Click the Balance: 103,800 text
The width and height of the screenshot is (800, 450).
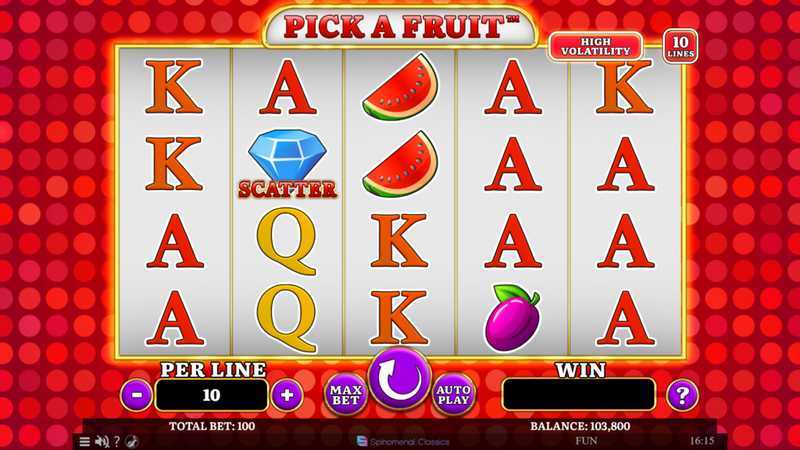[x=580, y=426]
